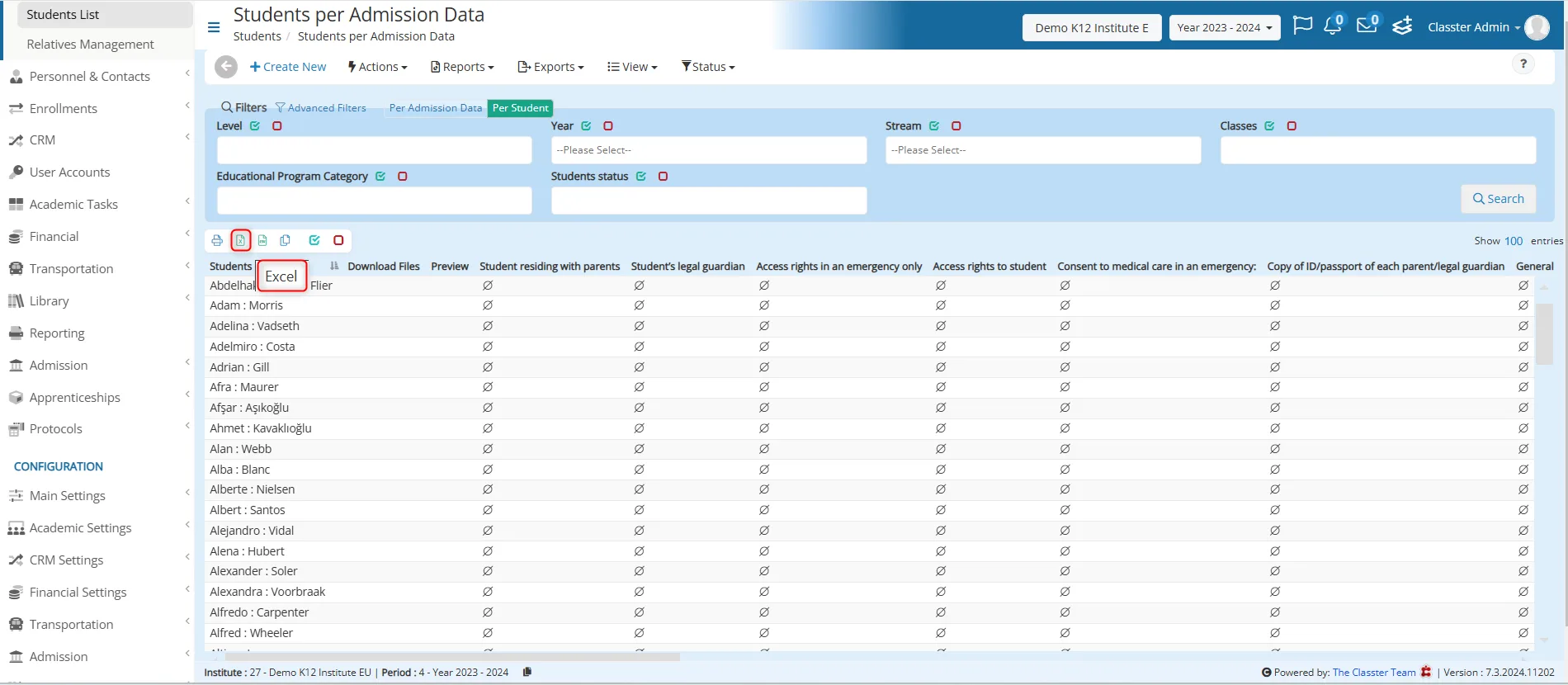Screen dimensions: 1568x685
Task: Open the Stream Please Select dropdown
Action: 1043,150
